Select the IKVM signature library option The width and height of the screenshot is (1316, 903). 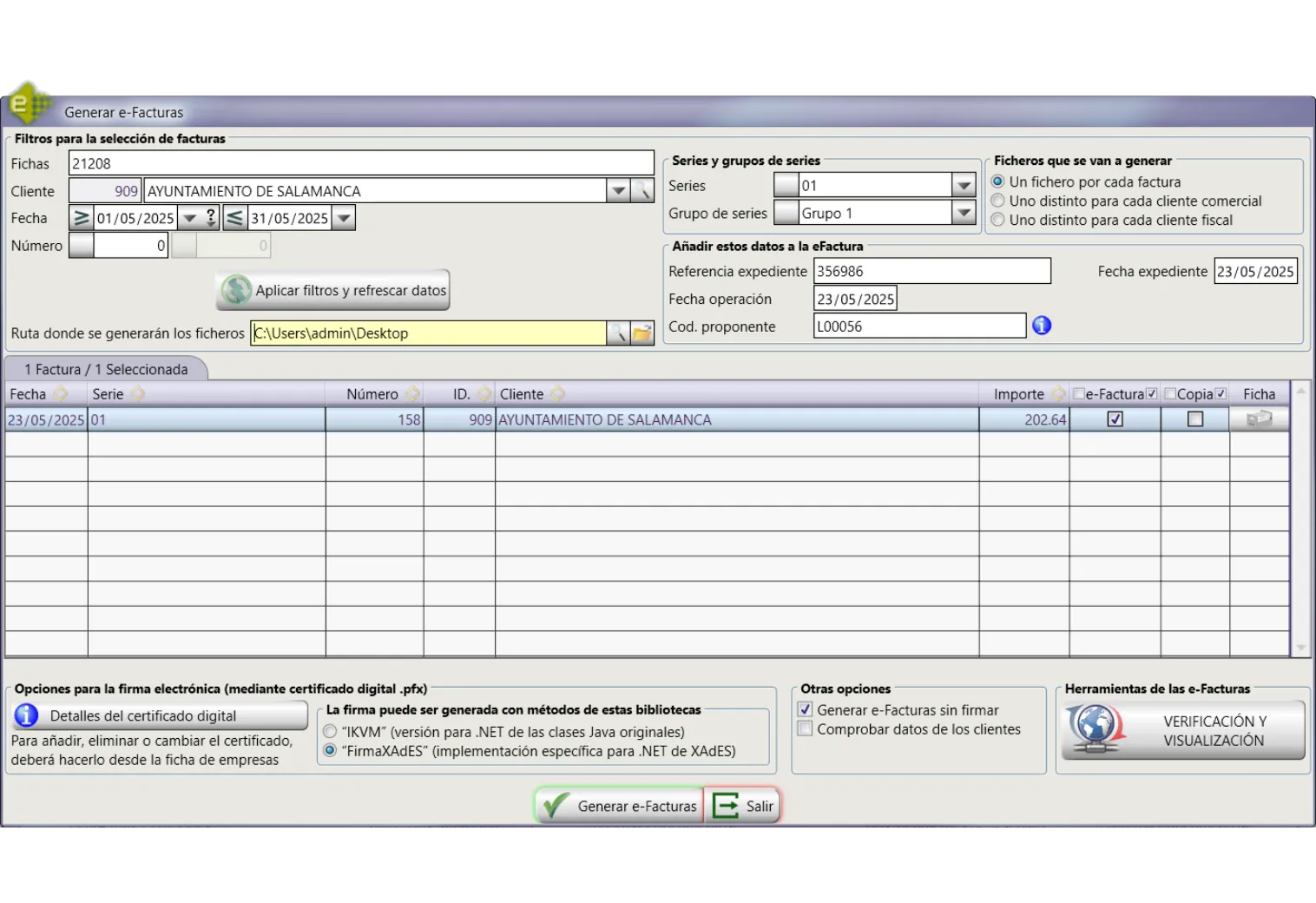(330, 732)
